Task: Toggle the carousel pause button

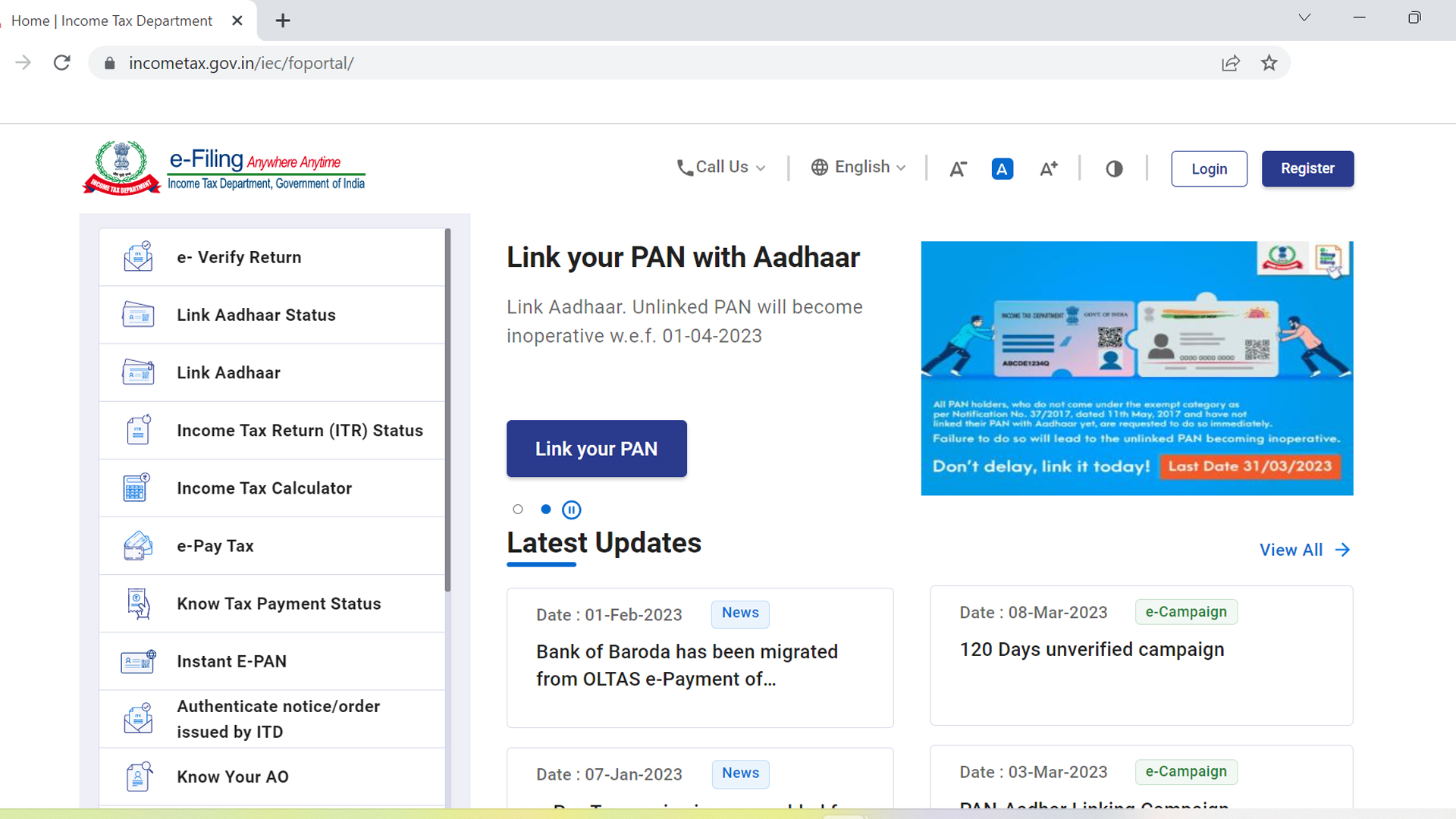Action: (572, 509)
